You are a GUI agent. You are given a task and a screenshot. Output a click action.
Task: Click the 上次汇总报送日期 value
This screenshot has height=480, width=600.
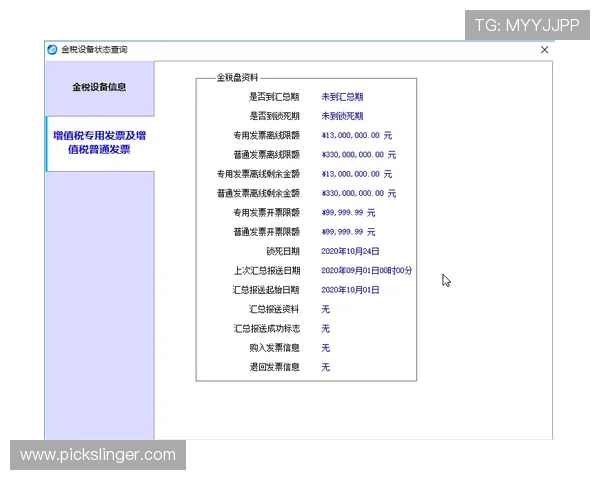[367, 271]
